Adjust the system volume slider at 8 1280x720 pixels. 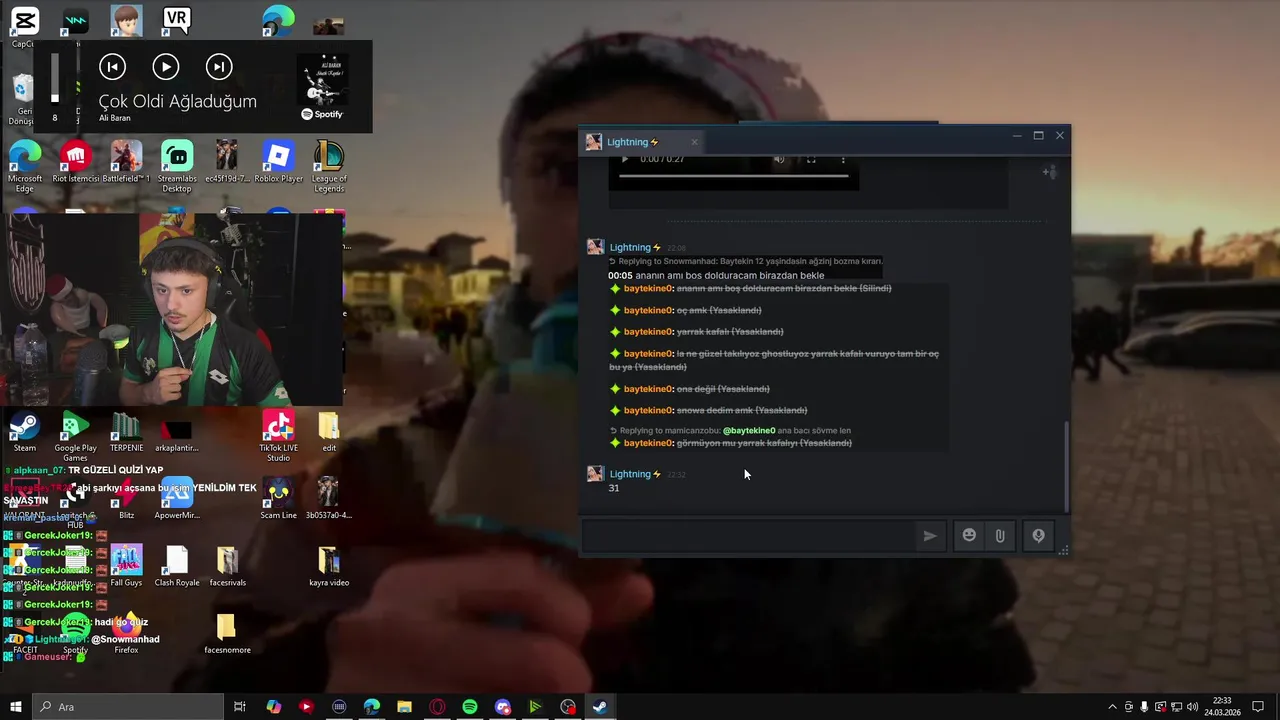click(x=55, y=78)
